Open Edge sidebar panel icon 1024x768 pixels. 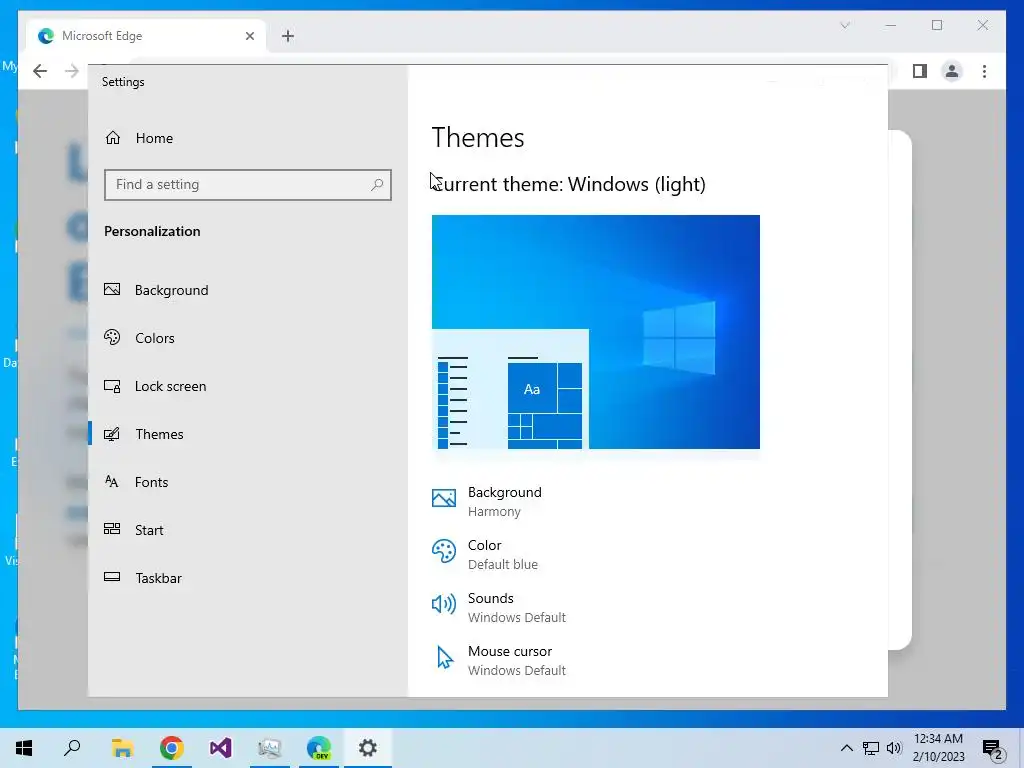[920, 71]
